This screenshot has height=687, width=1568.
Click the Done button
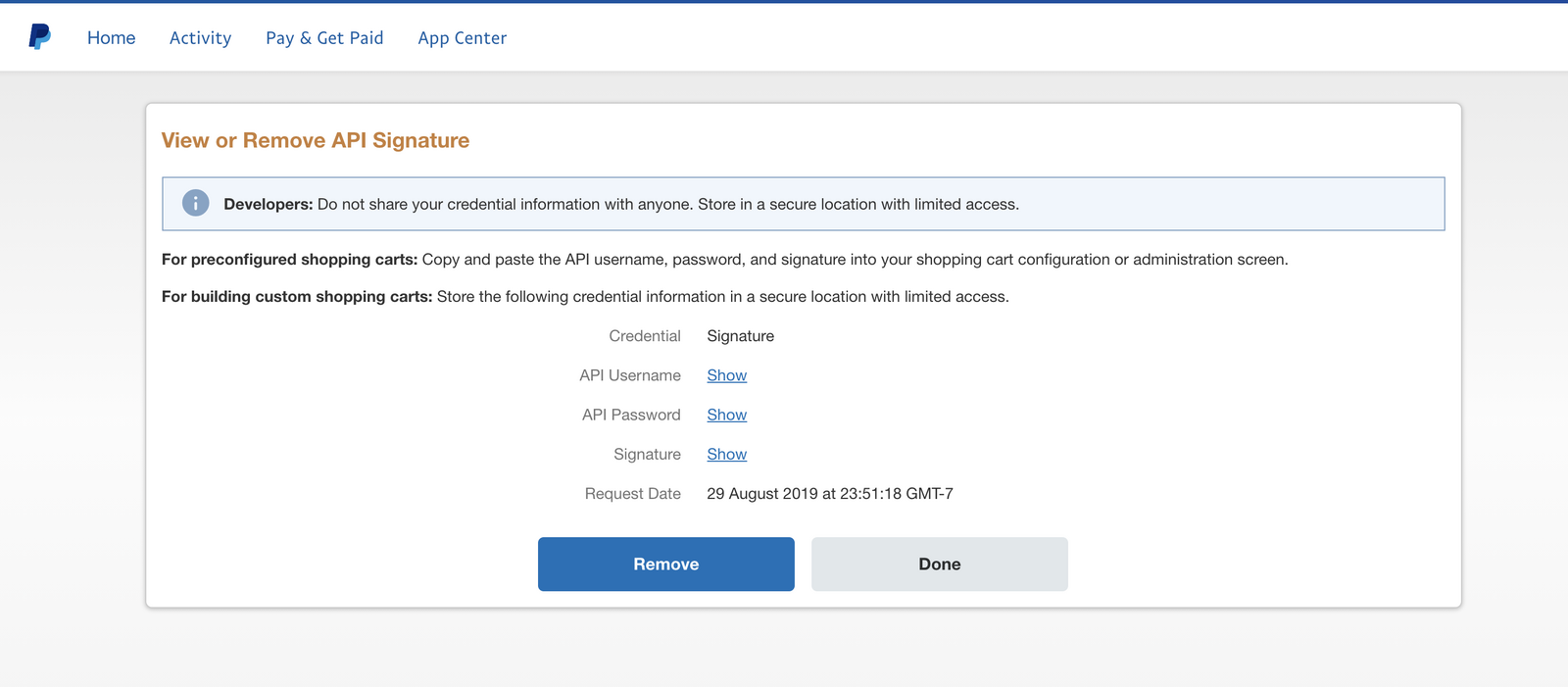pyautogui.click(x=939, y=564)
